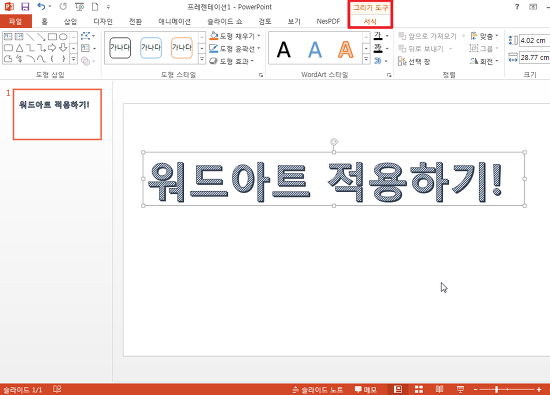Open the WordArt 스타일 dialog launcher
Image resolution: width=550 pixels, height=395 pixels.
click(x=389, y=75)
